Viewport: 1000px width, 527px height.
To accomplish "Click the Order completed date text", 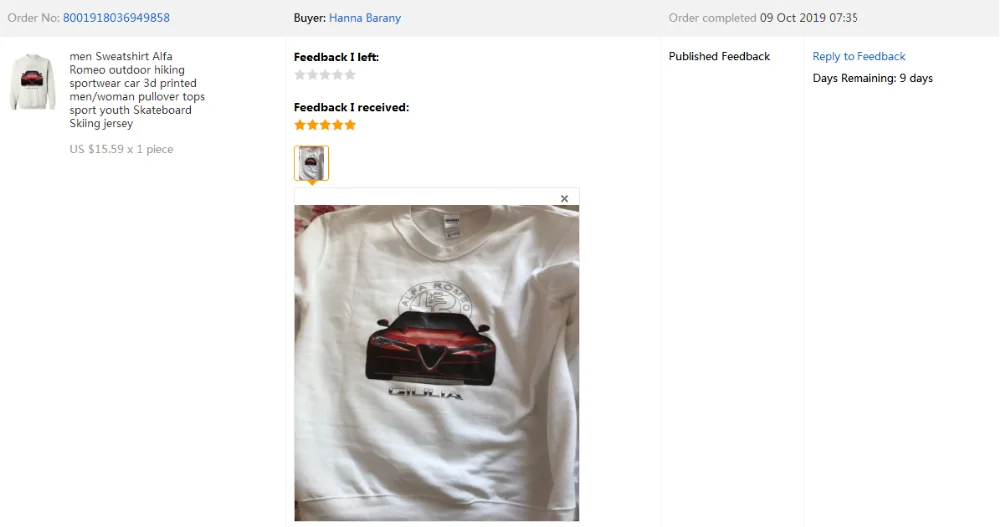I will coord(763,18).
